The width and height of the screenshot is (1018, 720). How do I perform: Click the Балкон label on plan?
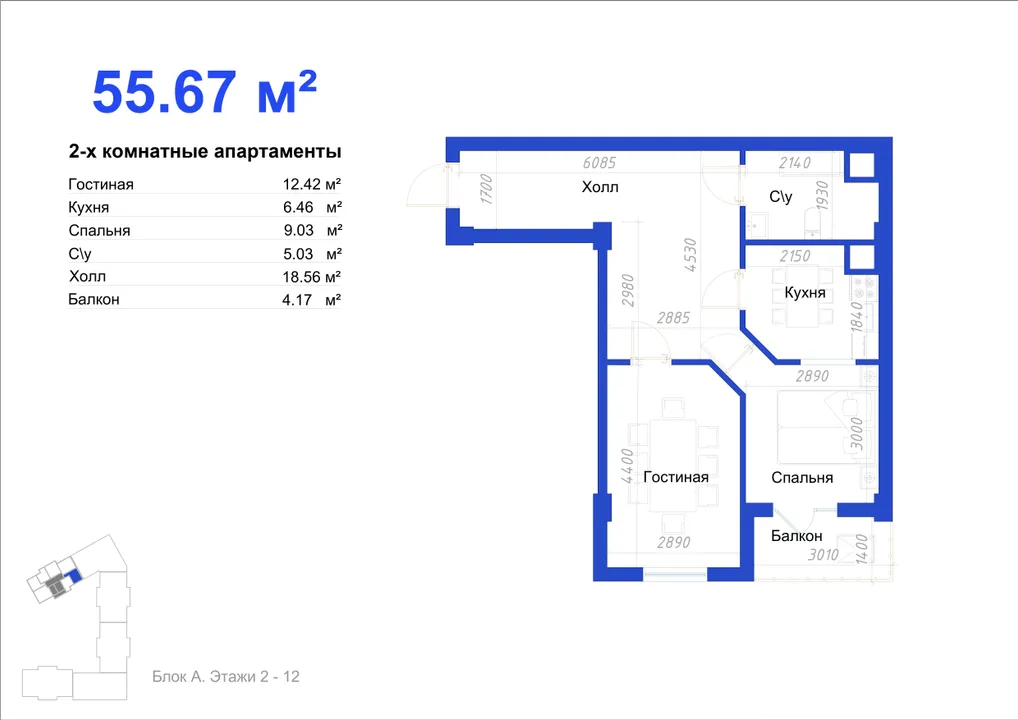tap(797, 536)
